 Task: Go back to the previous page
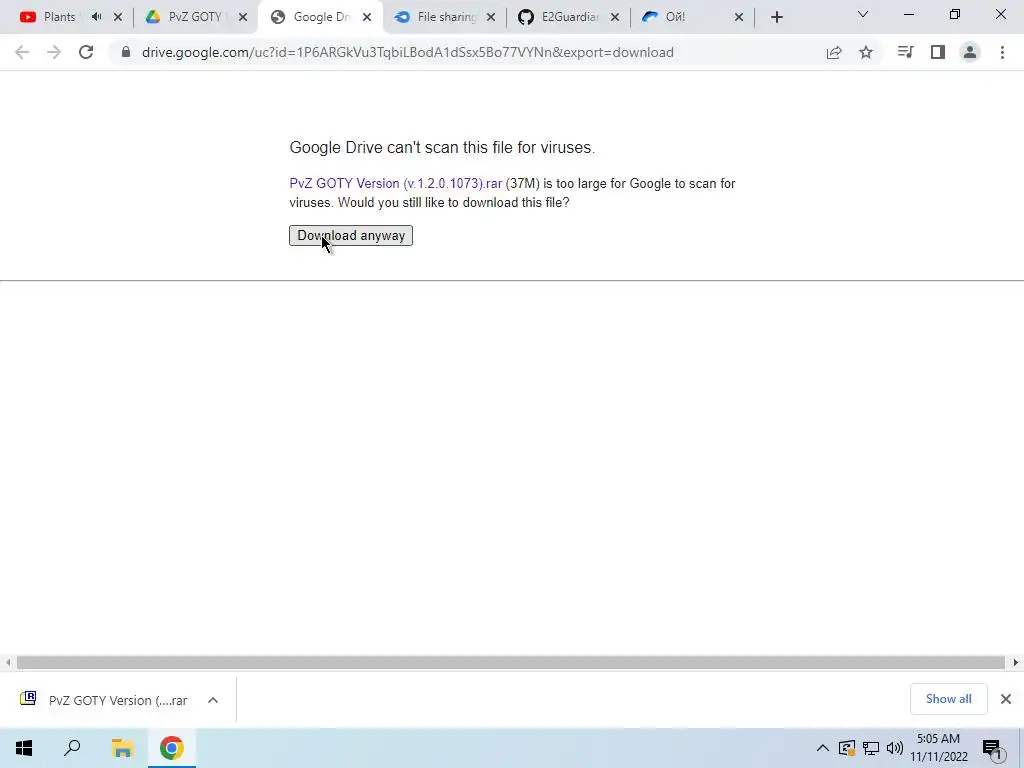22,52
